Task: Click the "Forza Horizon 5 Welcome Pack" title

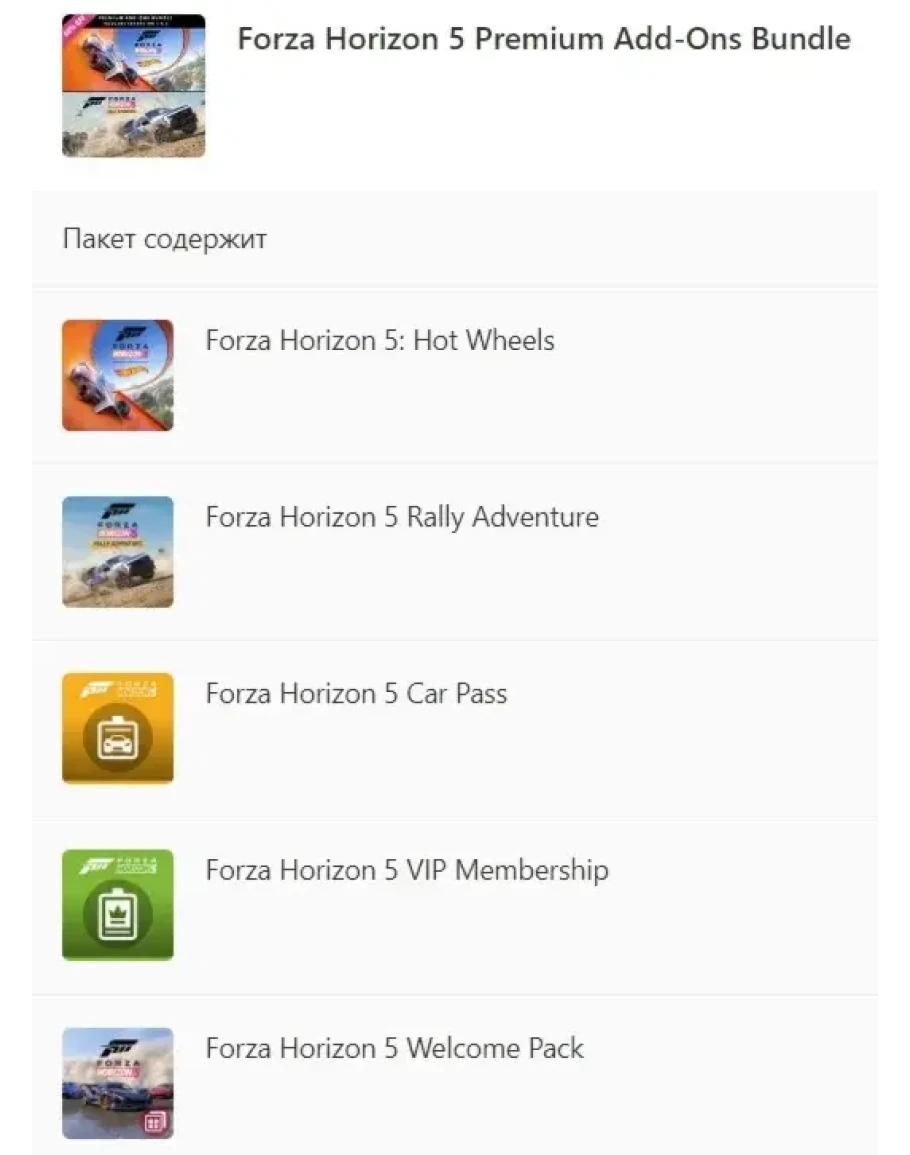Action: pos(394,1048)
